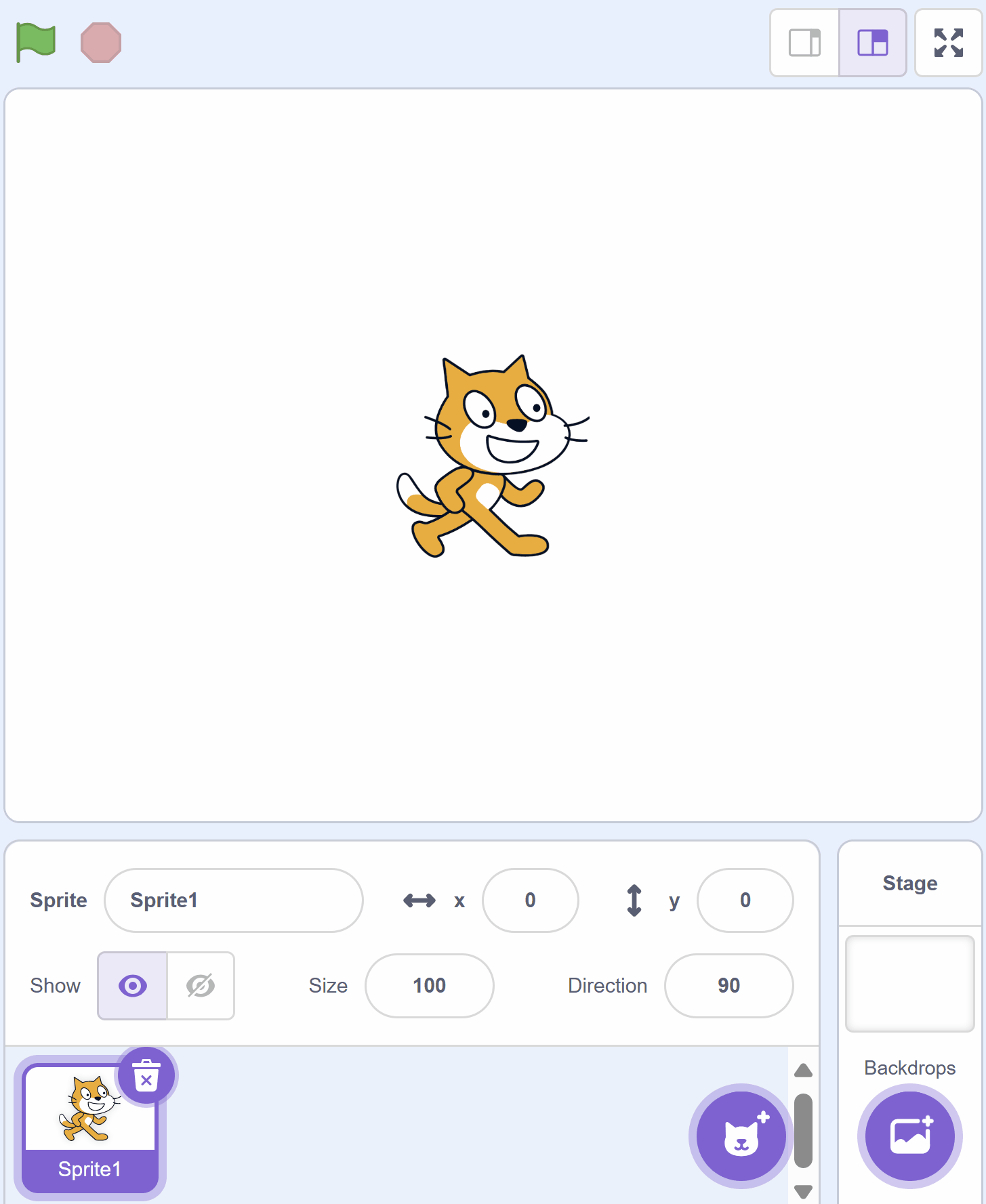
Task: Hide the sprite with crossed-eye icon
Action: coord(201,986)
